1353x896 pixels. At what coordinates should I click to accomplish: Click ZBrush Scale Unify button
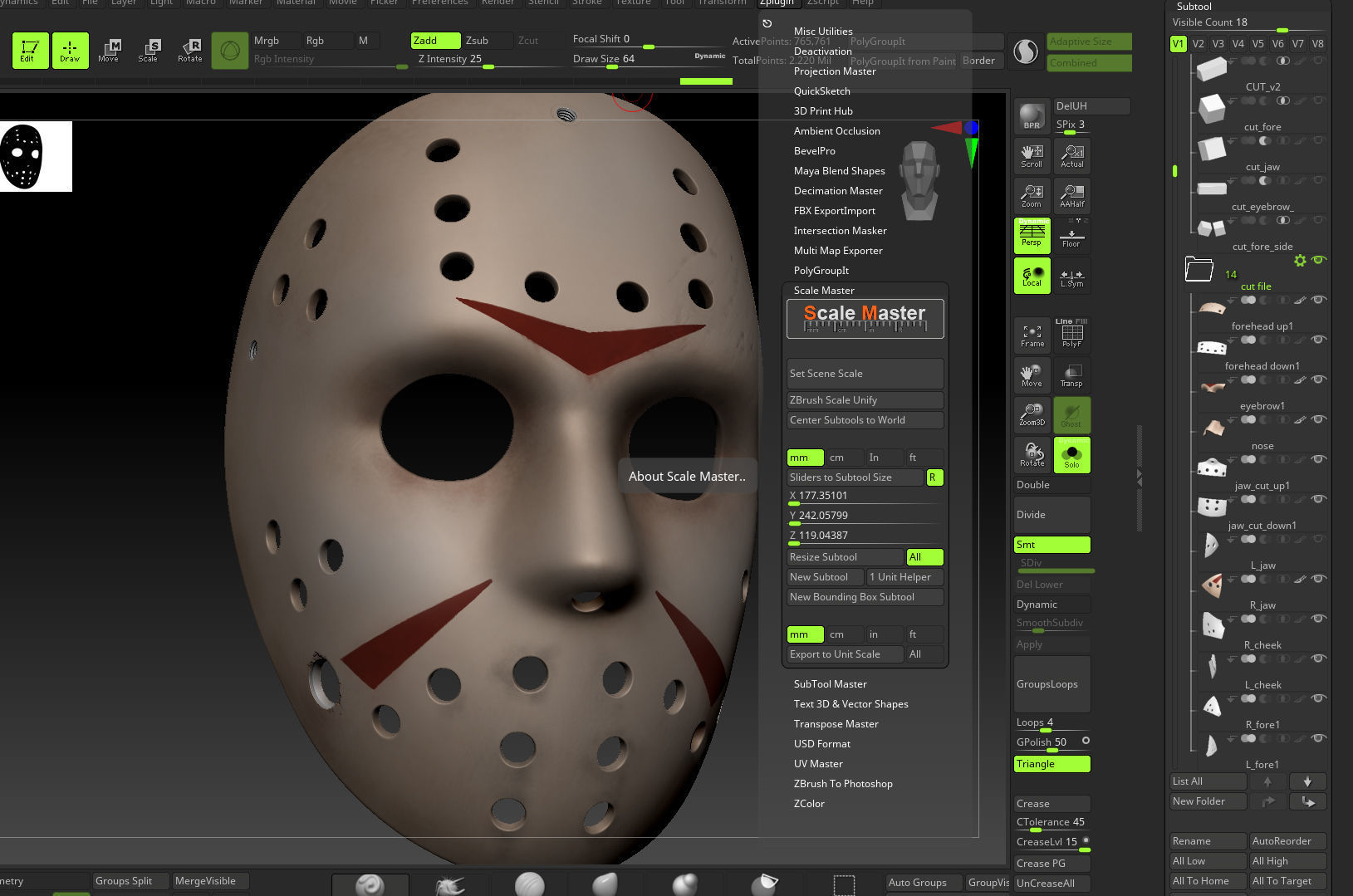point(865,400)
